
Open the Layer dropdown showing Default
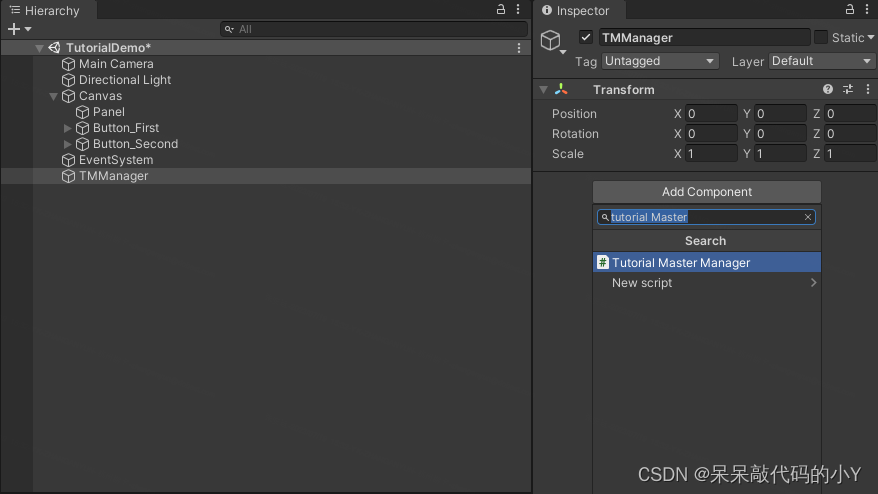tap(821, 61)
